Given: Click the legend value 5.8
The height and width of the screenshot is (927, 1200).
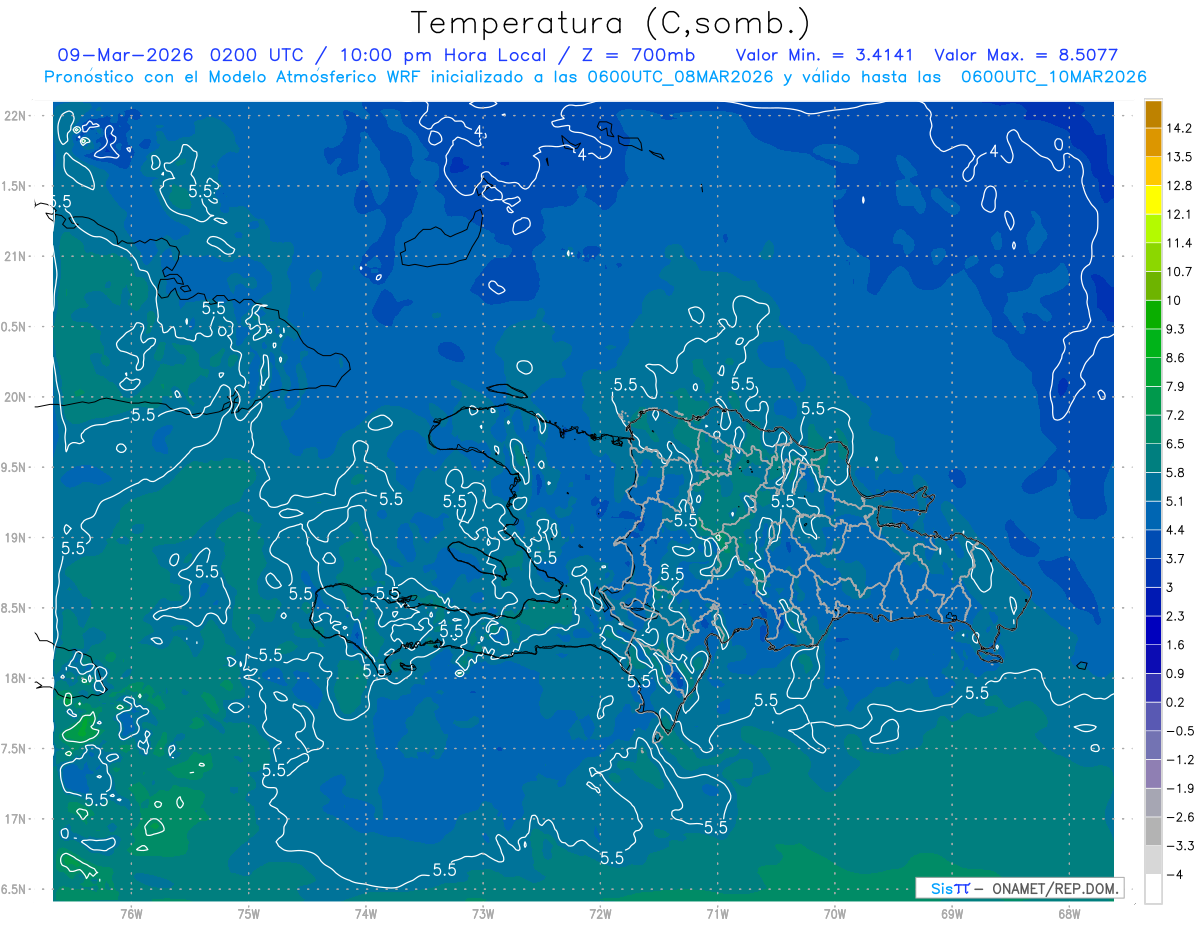Looking at the screenshot, I should tap(1176, 473).
